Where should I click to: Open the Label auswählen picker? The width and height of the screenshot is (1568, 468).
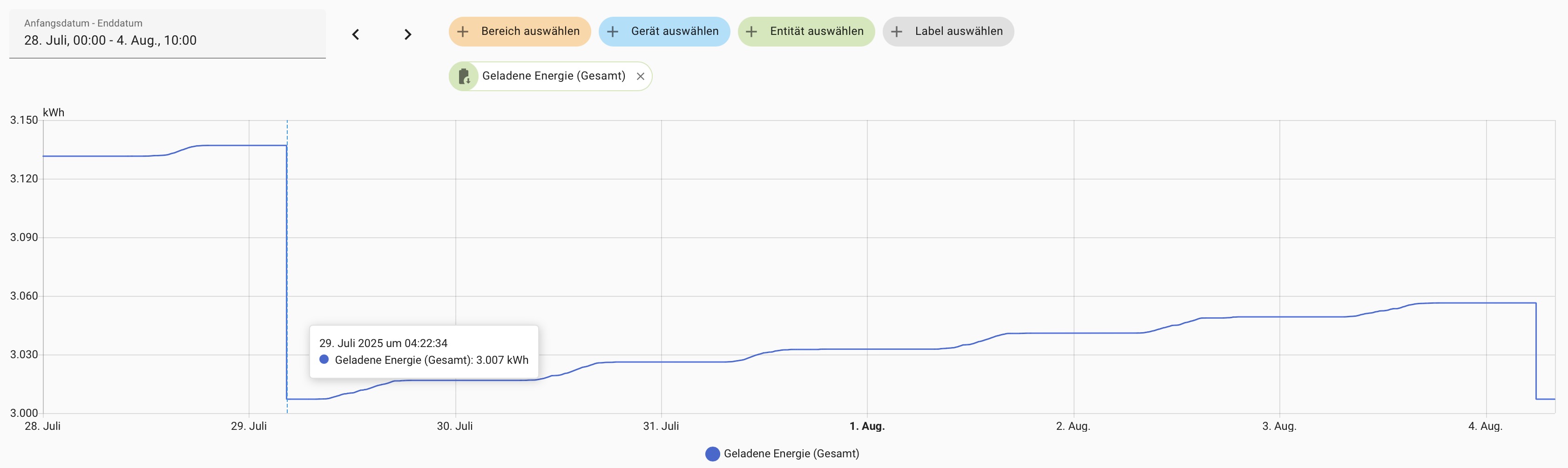click(x=959, y=32)
